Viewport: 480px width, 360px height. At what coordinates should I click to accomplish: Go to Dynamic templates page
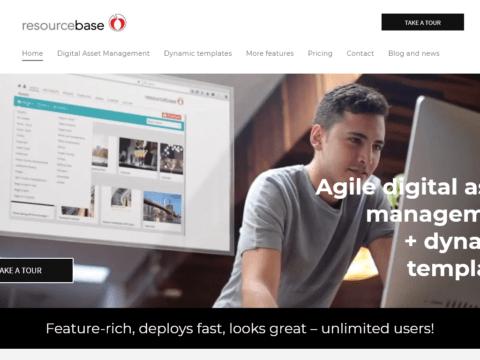pyautogui.click(x=198, y=53)
